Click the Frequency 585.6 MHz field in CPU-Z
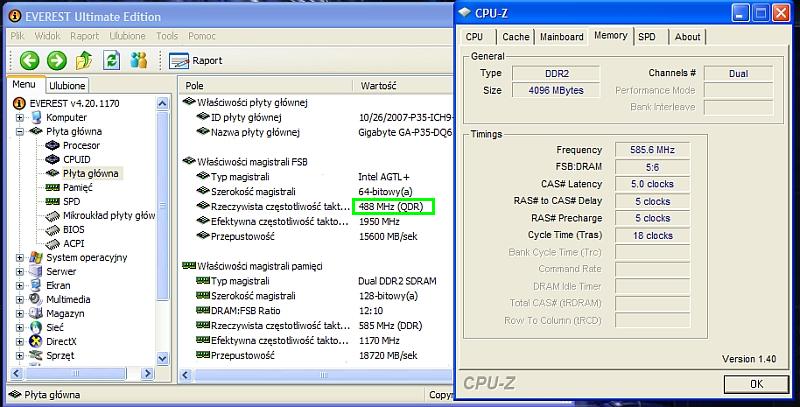 coord(653,150)
